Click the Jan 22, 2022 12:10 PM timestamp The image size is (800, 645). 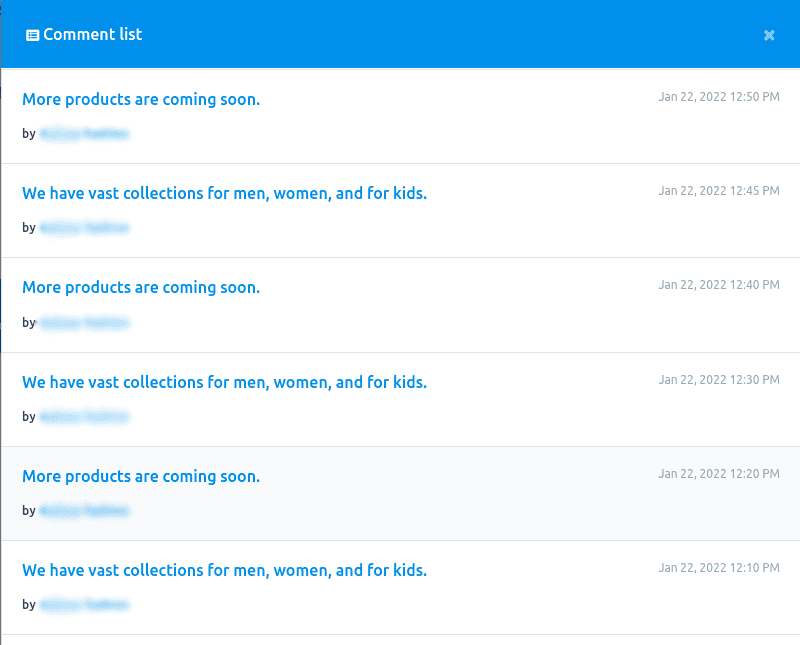[x=718, y=568]
